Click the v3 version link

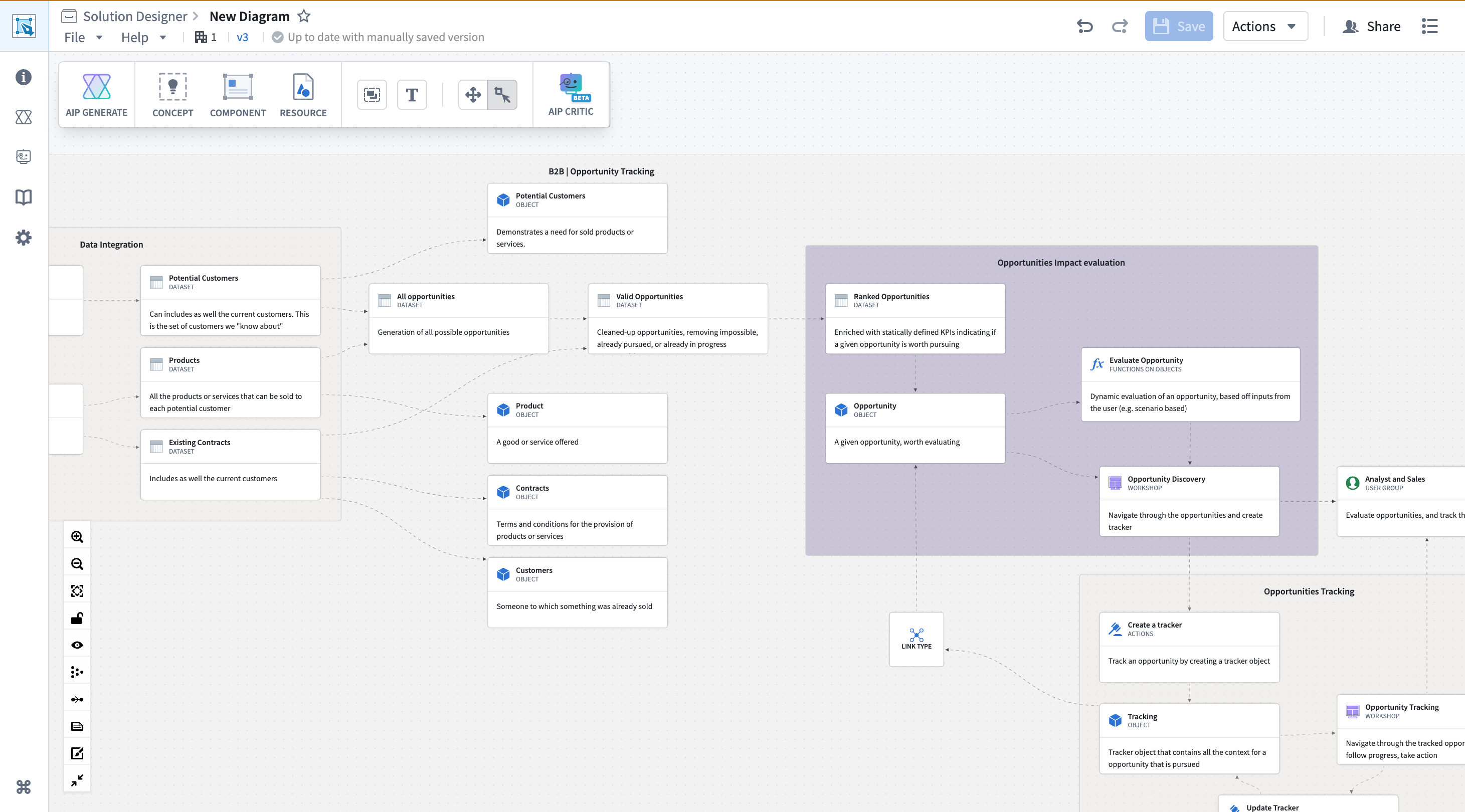click(x=242, y=38)
